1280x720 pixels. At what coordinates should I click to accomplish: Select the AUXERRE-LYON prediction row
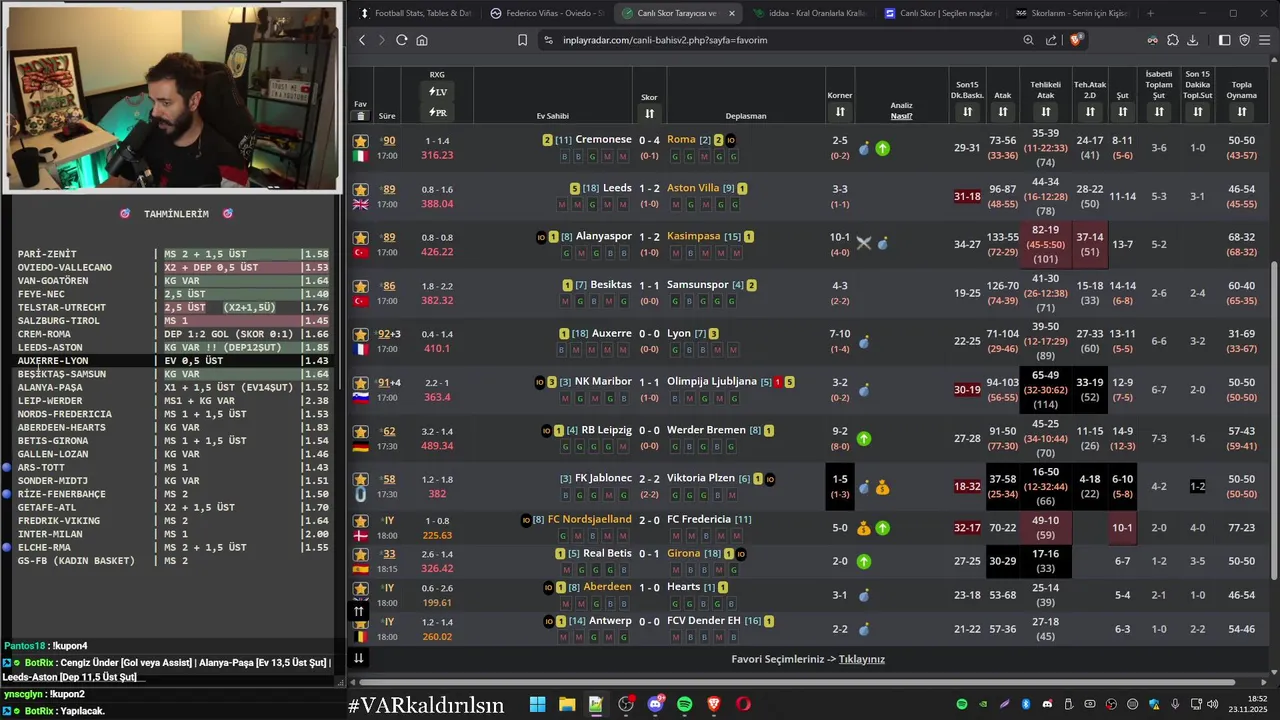click(172, 361)
